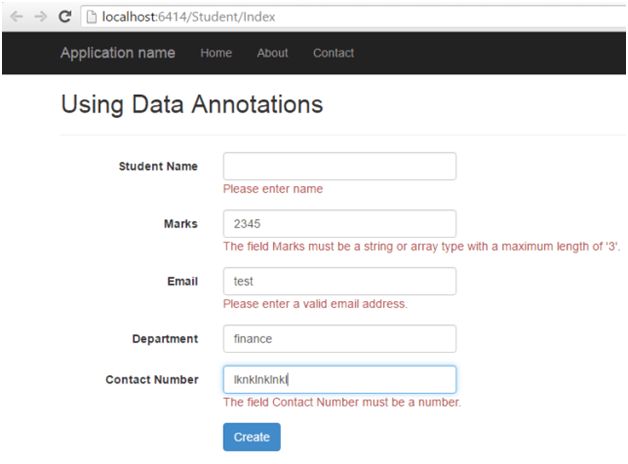Click the empty Student Name field

coord(339,166)
